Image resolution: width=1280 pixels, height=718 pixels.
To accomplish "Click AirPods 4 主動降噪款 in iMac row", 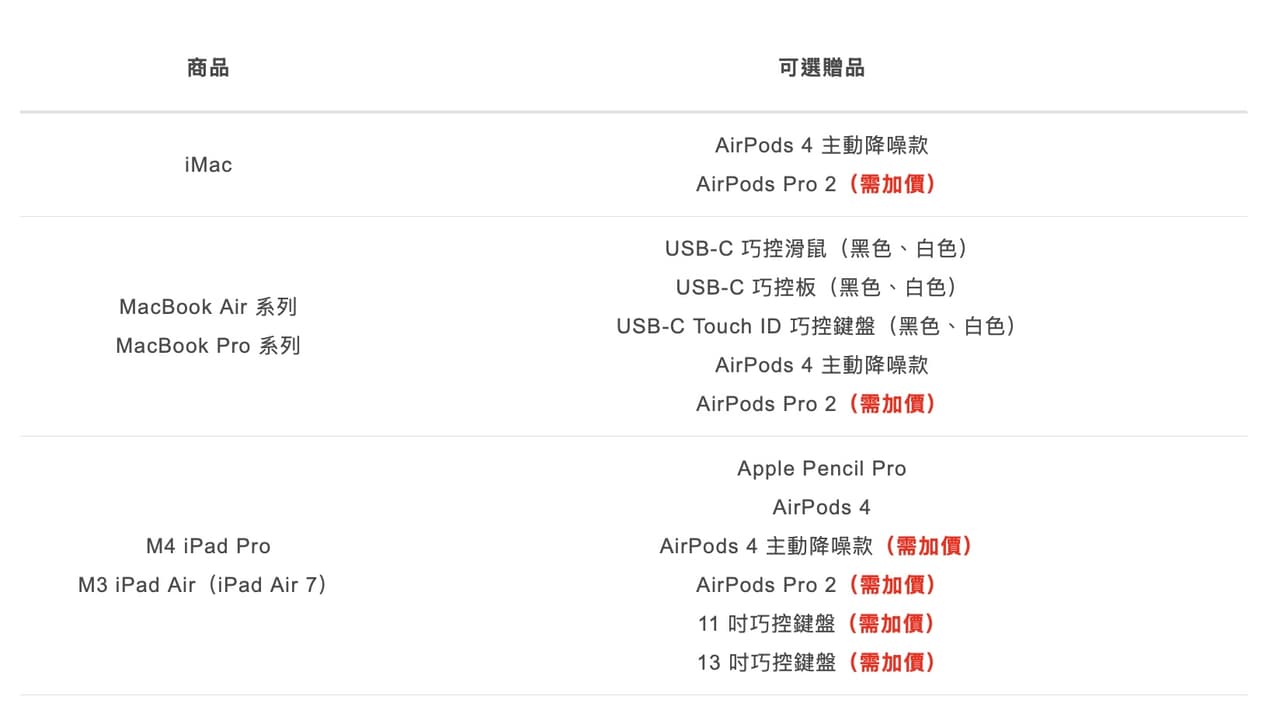I will coord(822,145).
